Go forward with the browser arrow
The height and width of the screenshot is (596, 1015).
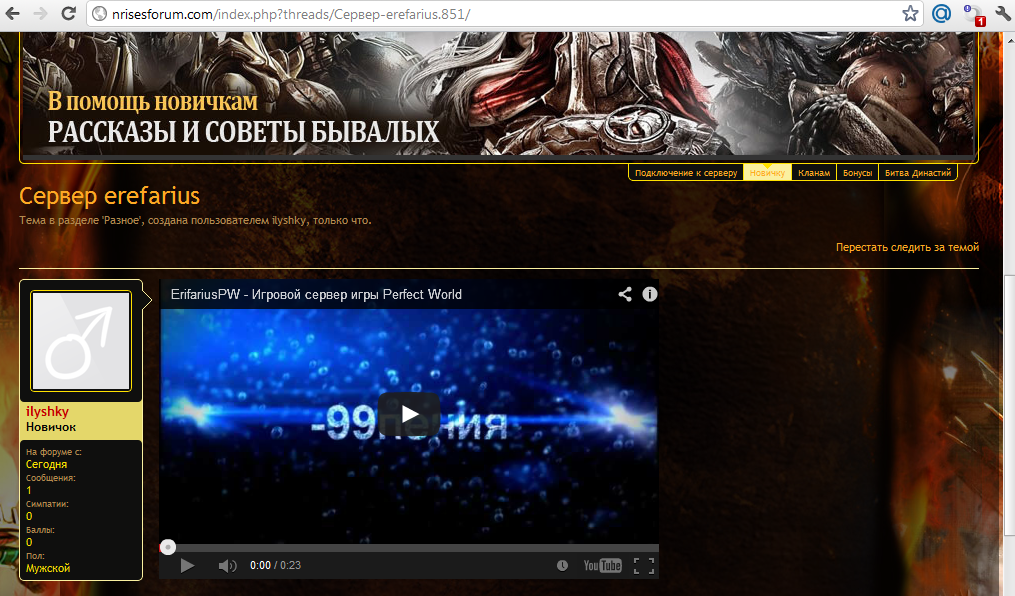click(x=40, y=14)
